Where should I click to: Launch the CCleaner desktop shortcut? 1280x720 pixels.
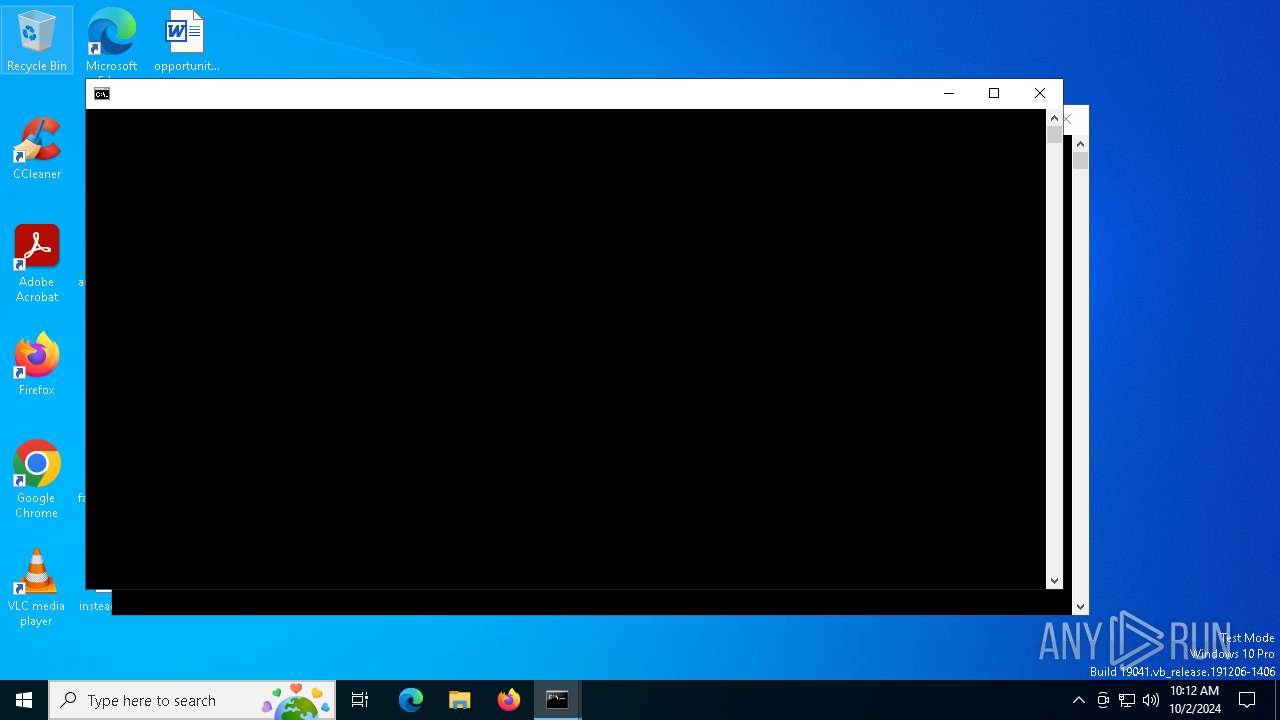(x=37, y=148)
